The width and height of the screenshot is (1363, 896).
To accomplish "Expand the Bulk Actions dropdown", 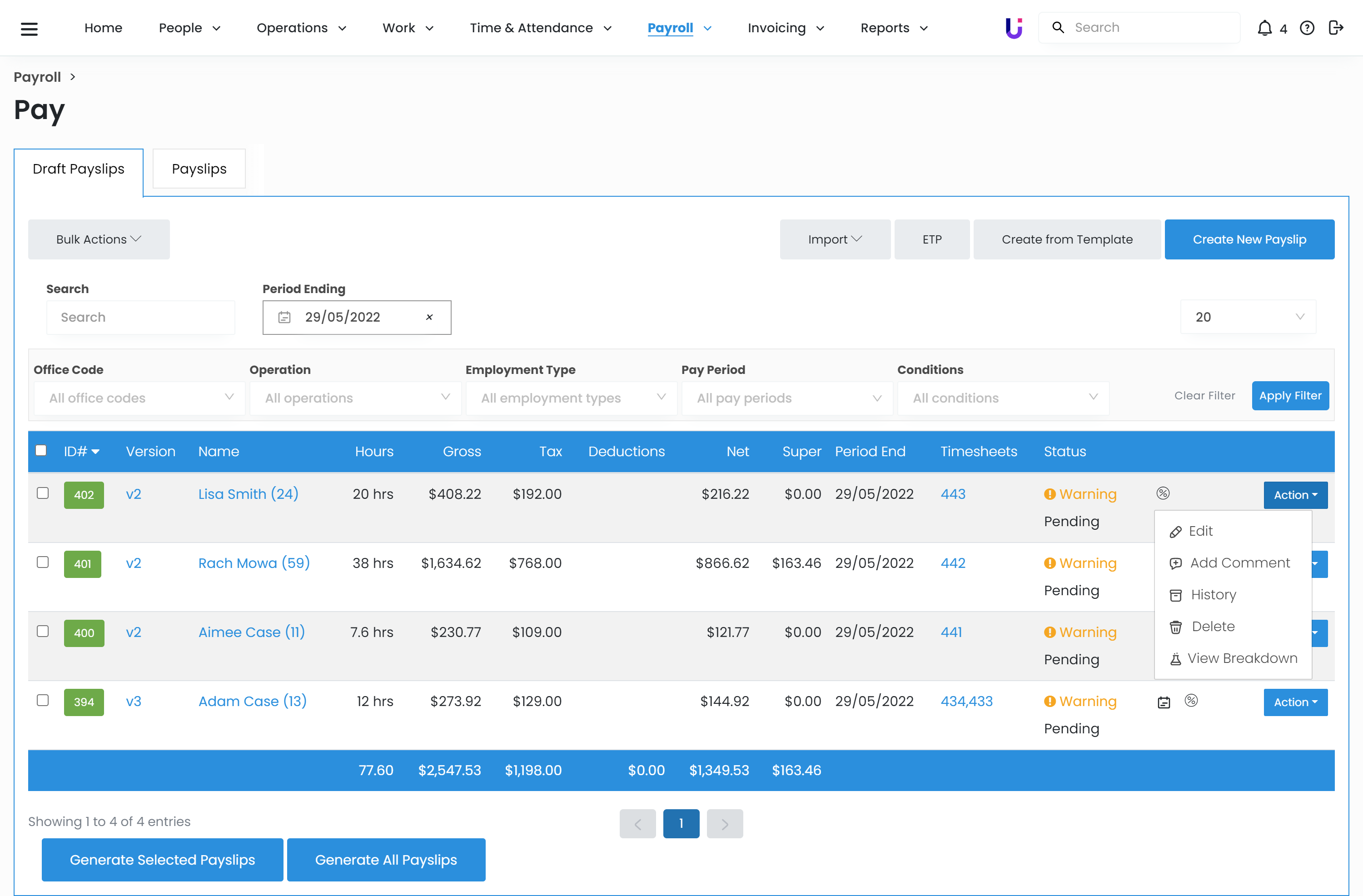I will pyautogui.click(x=99, y=239).
